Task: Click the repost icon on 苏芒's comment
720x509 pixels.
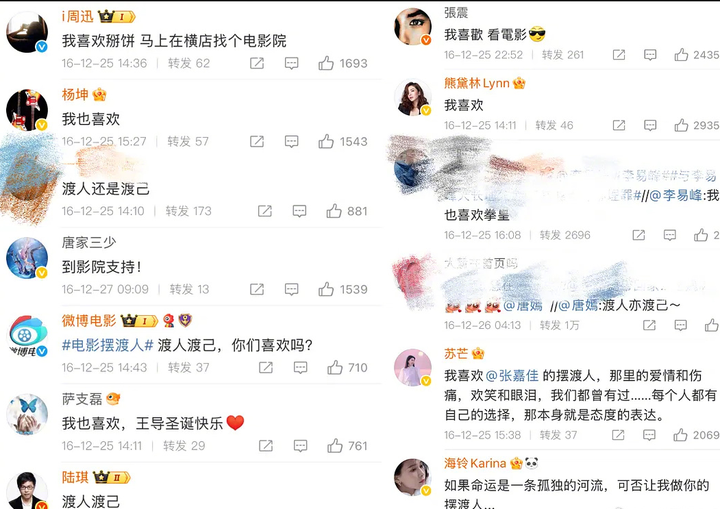Action: 618,435
